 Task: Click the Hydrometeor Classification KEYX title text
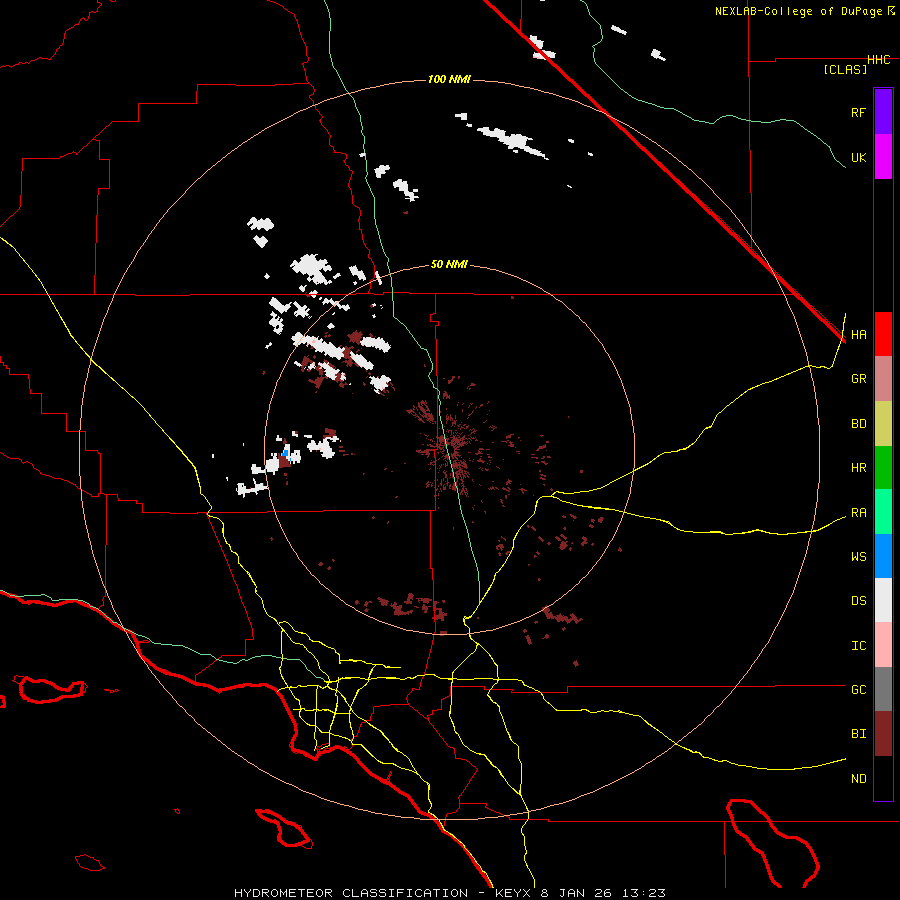pos(449,892)
